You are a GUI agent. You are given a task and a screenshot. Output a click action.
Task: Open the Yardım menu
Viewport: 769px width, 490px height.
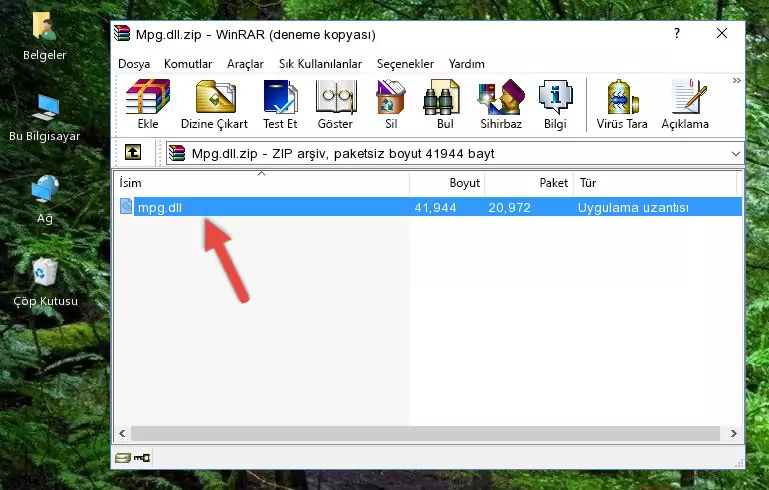click(466, 64)
